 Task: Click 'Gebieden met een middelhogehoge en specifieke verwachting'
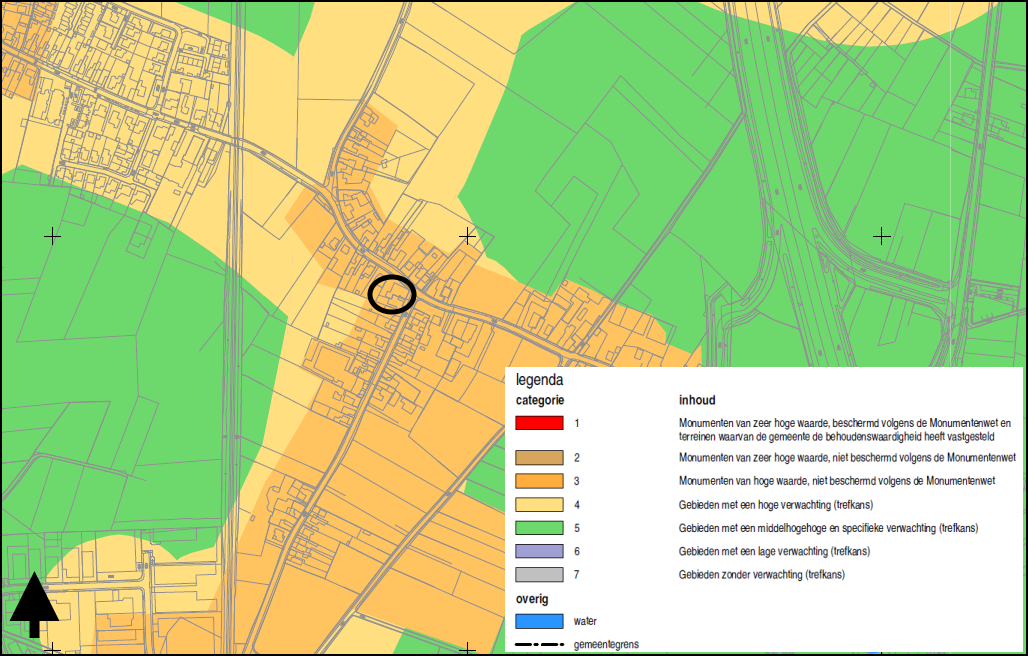pyautogui.click(x=828, y=528)
